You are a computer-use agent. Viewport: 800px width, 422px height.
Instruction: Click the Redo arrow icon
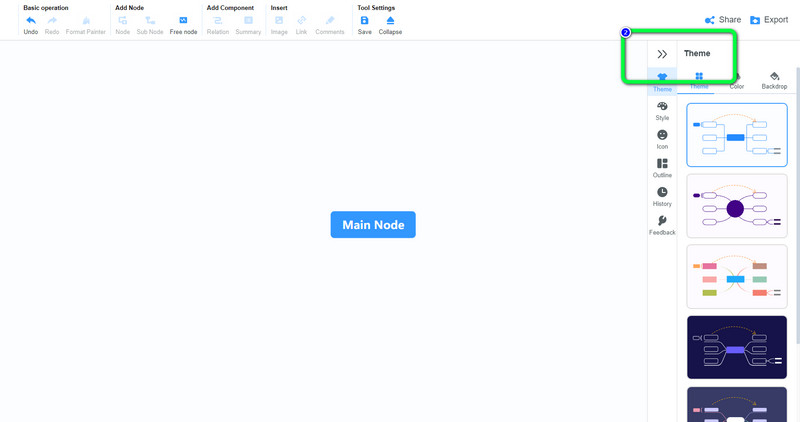pyautogui.click(x=52, y=20)
